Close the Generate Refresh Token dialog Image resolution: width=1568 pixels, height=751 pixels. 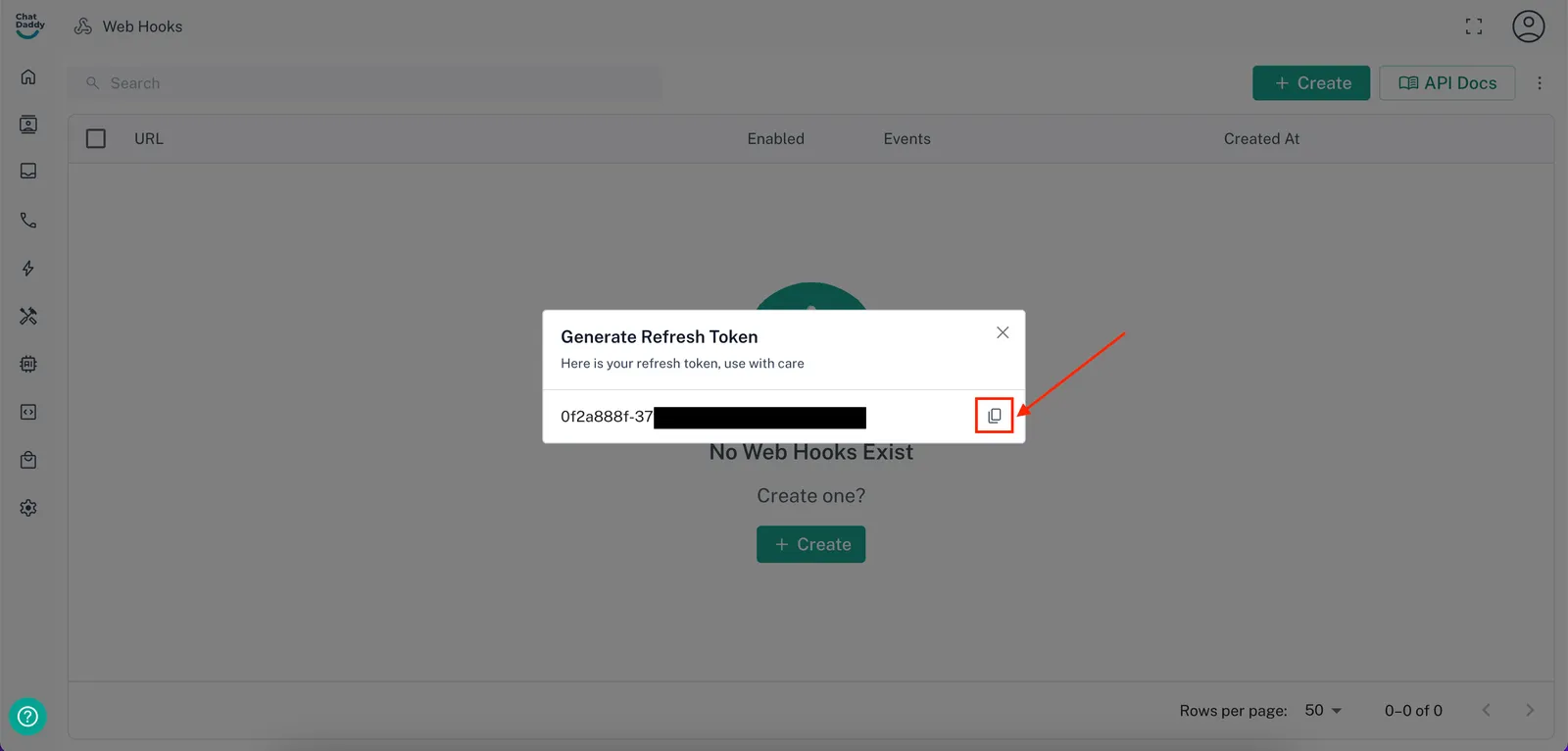click(x=1002, y=332)
